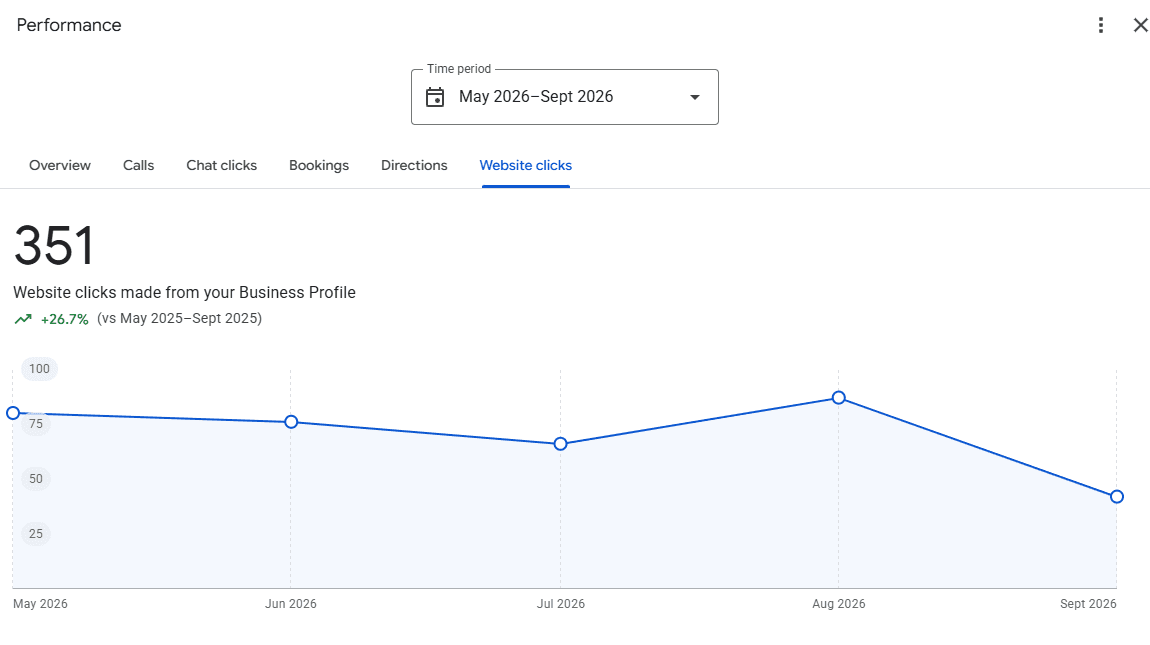Switch to the Overview tab

pos(60,165)
